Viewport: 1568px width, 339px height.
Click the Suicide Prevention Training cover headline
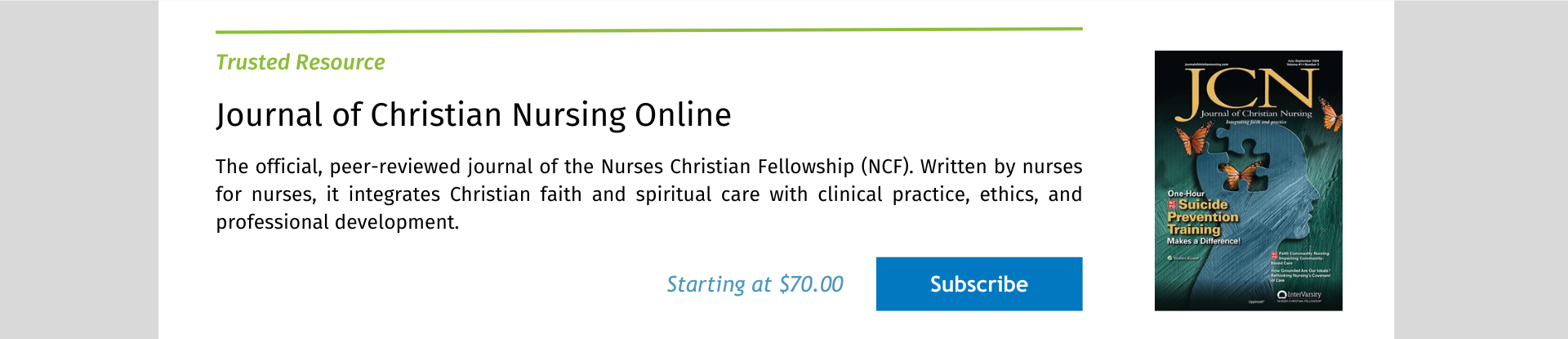(1202, 217)
